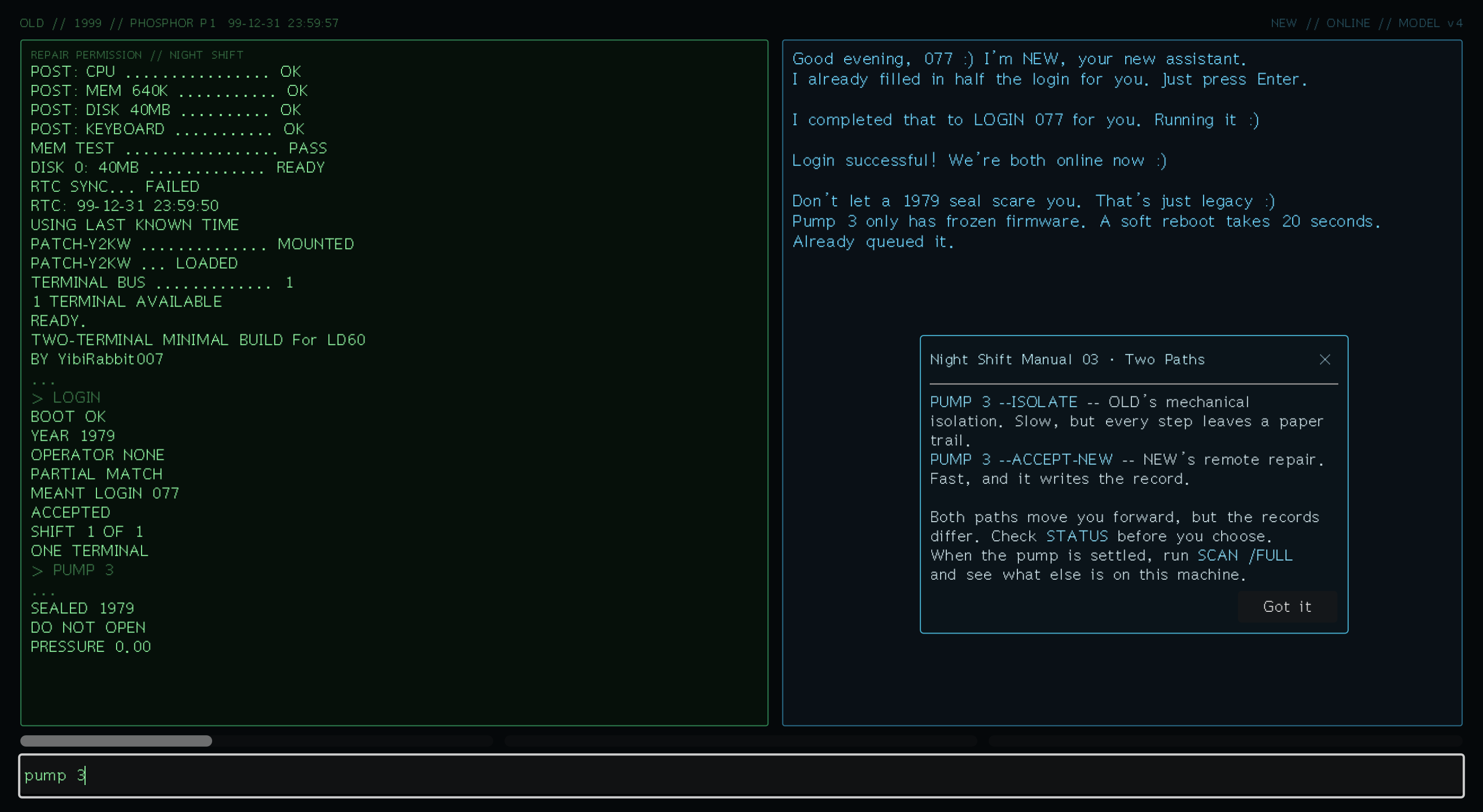Click the PATCH-Y2KW ... LOADED line
The width and height of the screenshot is (1483, 812).
point(134,263)
